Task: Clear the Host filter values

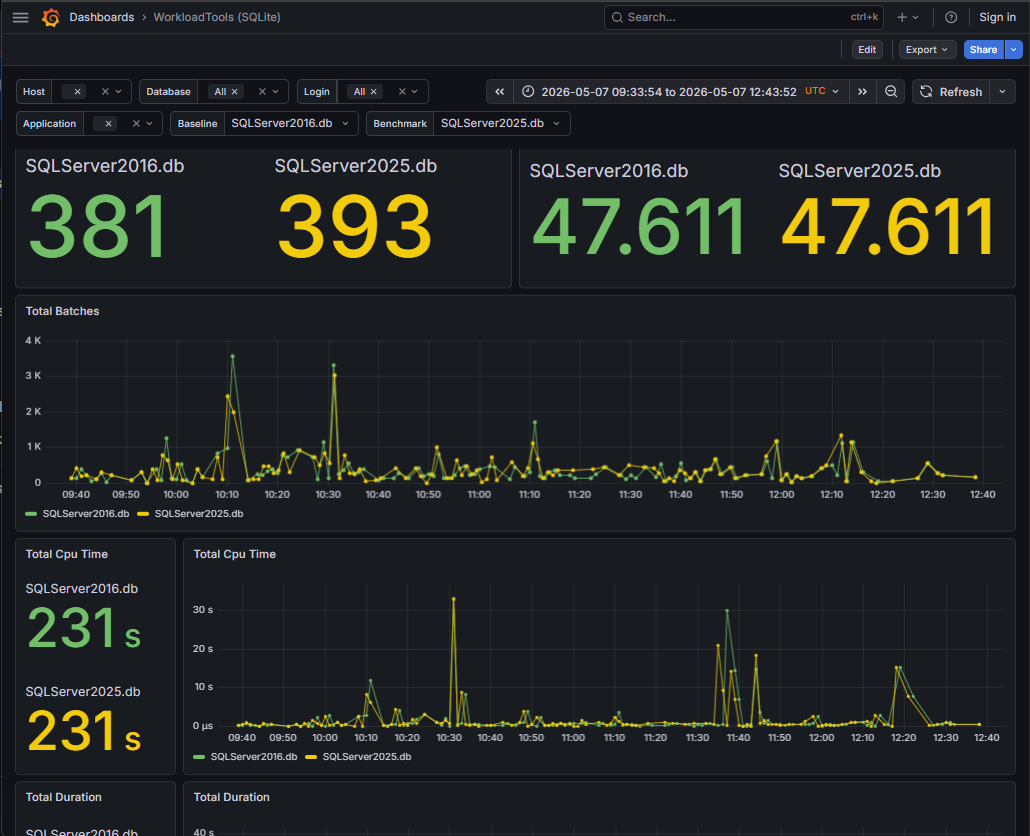Action: tap(105, 92)
